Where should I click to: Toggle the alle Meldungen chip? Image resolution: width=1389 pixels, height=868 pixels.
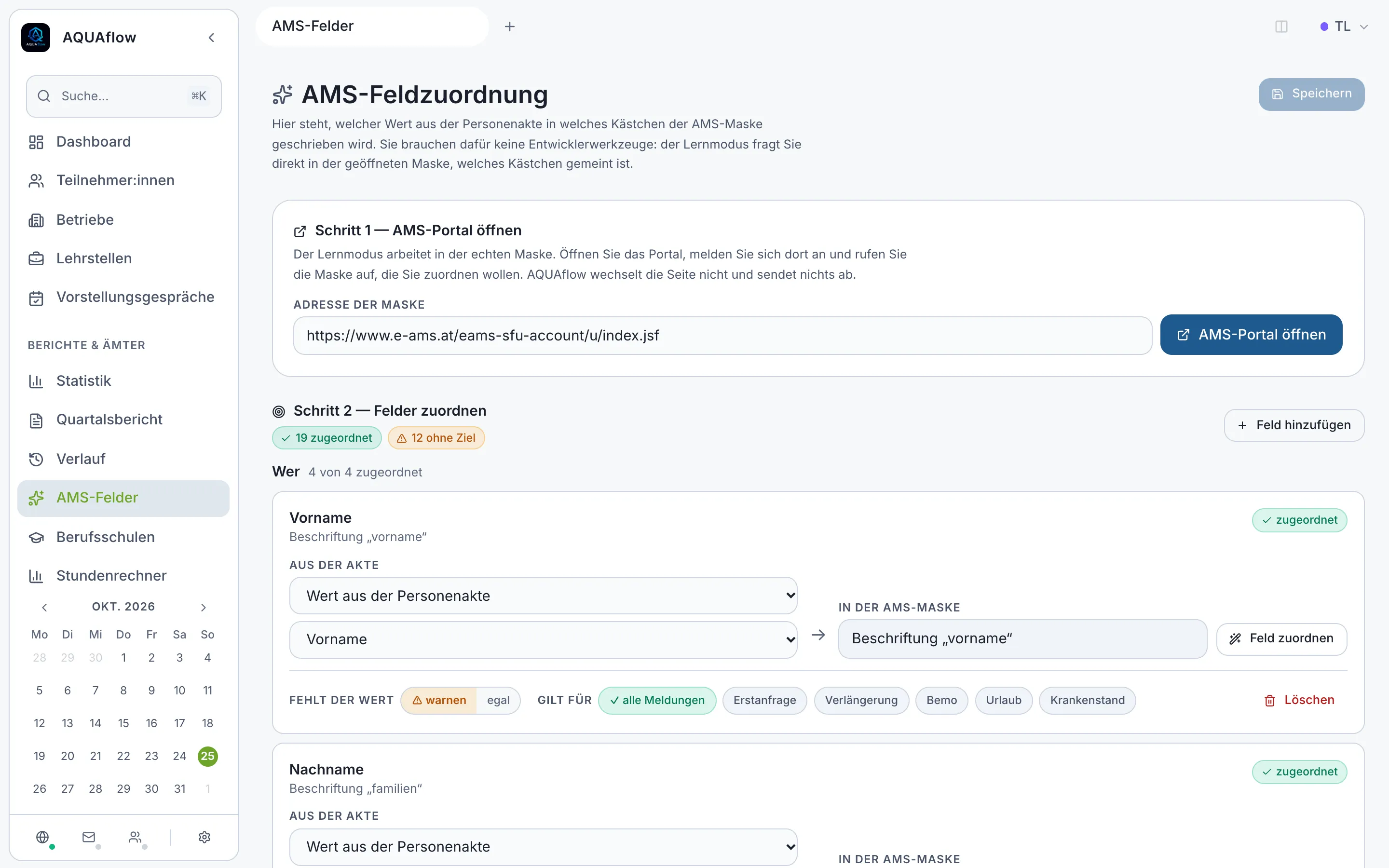[x=657, y=700]
